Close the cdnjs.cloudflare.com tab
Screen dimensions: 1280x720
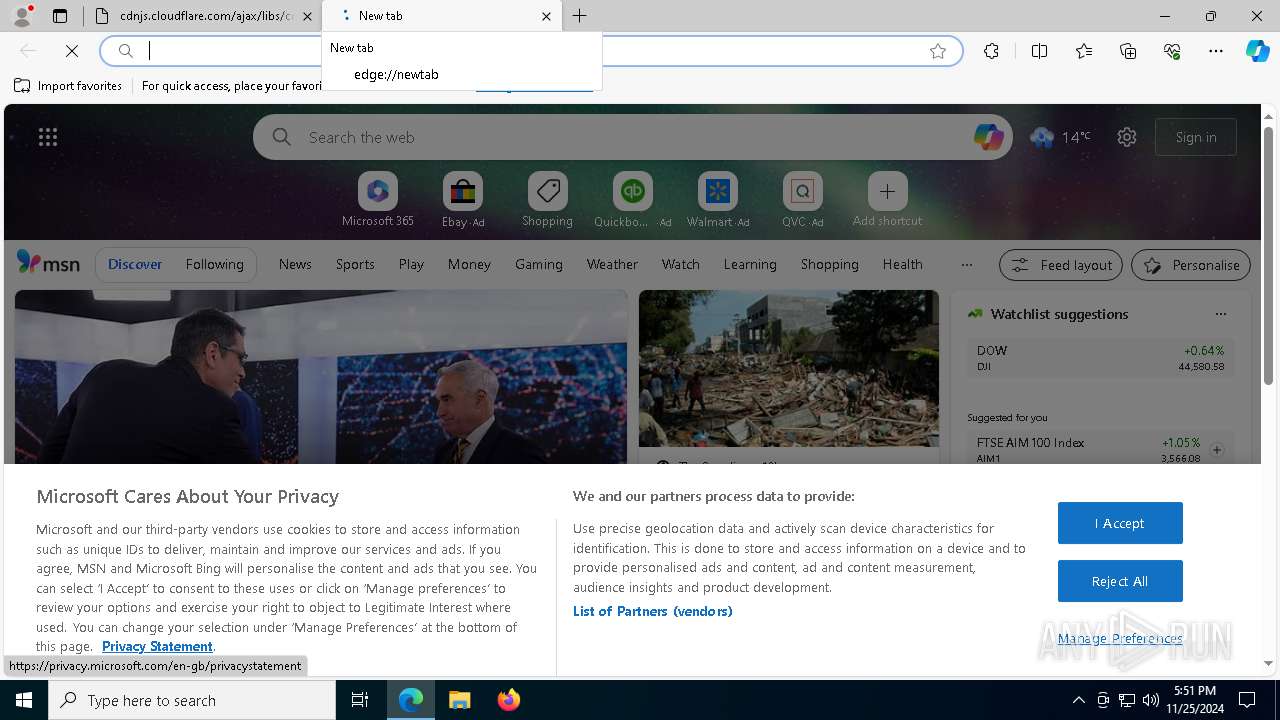tap(307, 16)
